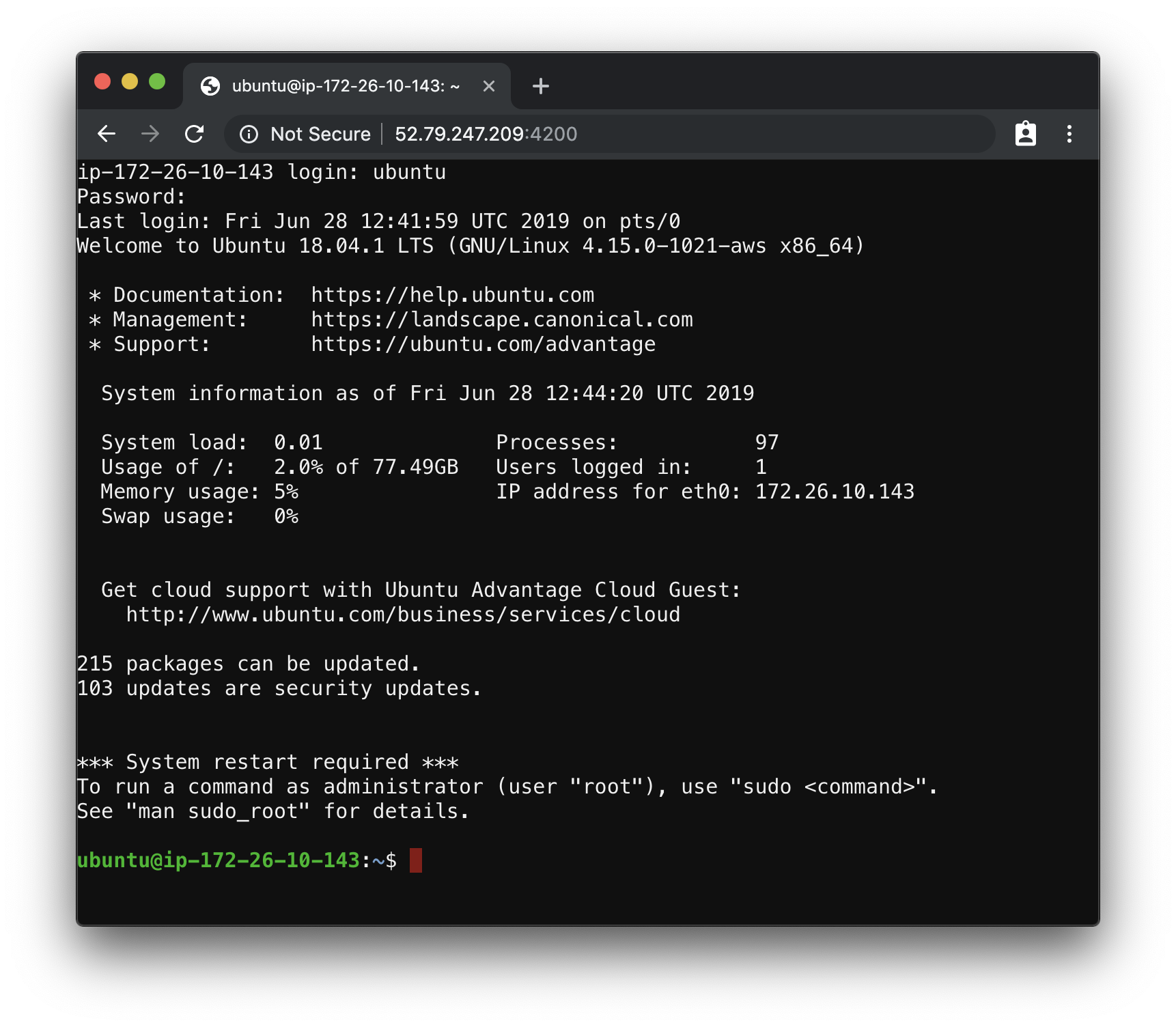Open the site information icon
This screenshot has width=1176, height=1027.
tap(249, 135)
